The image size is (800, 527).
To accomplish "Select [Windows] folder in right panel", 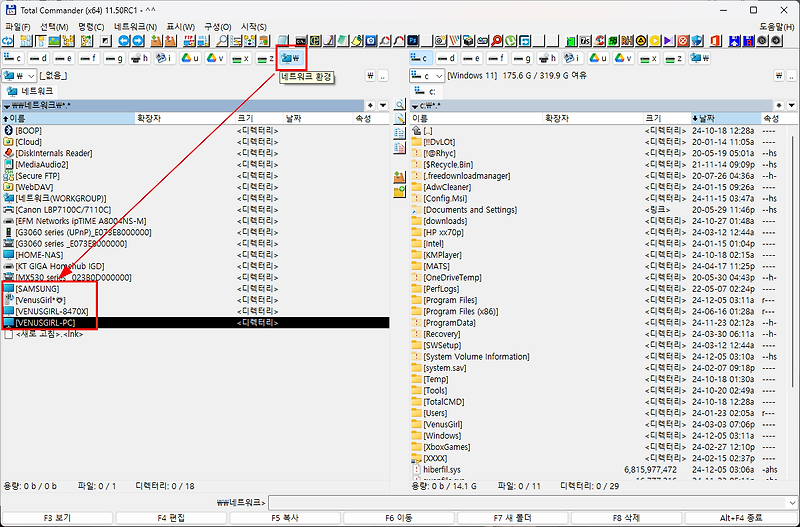I will tap(601, 436).
